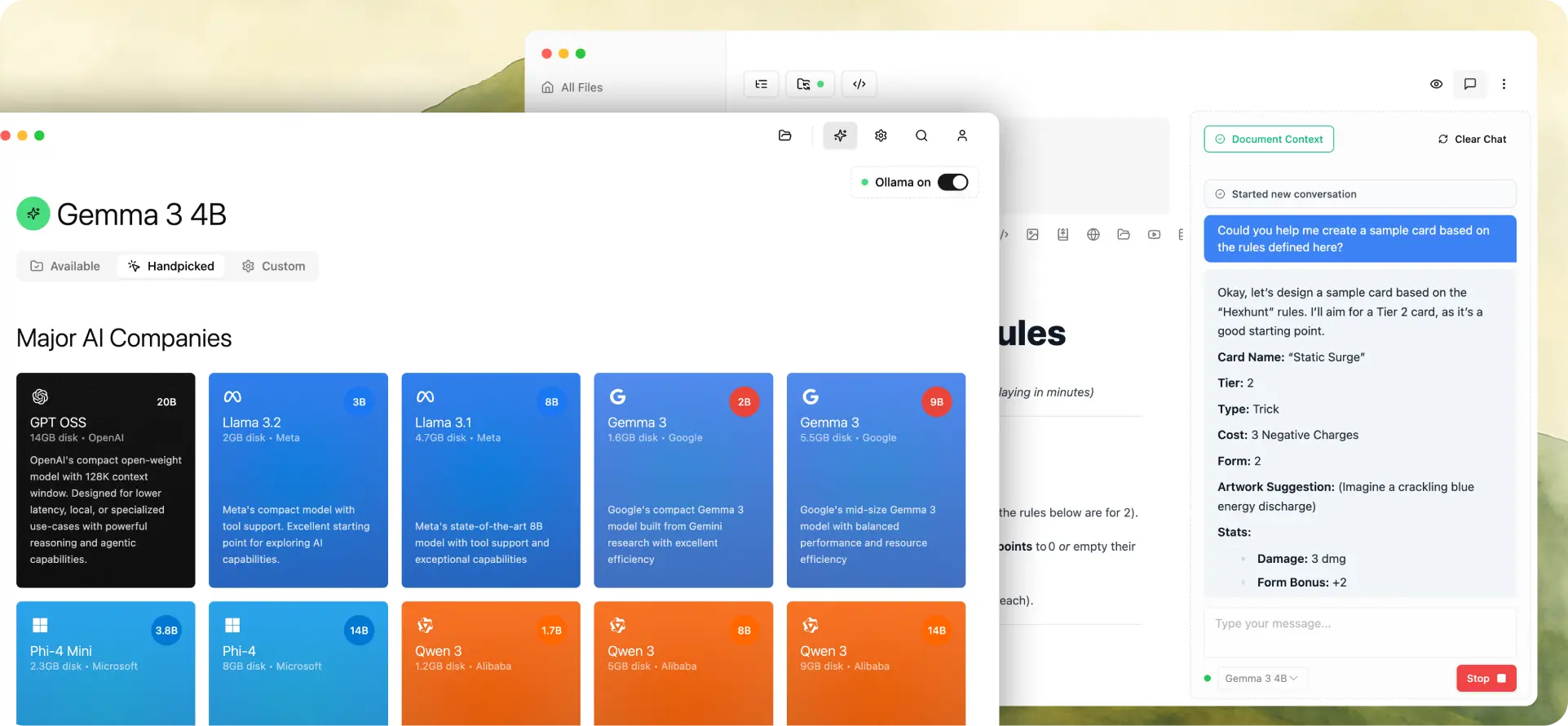The height and width of the screenshot is (726, 1568).
Task: Insert image icon in editor toolbar
Action: coord(1032,235)
